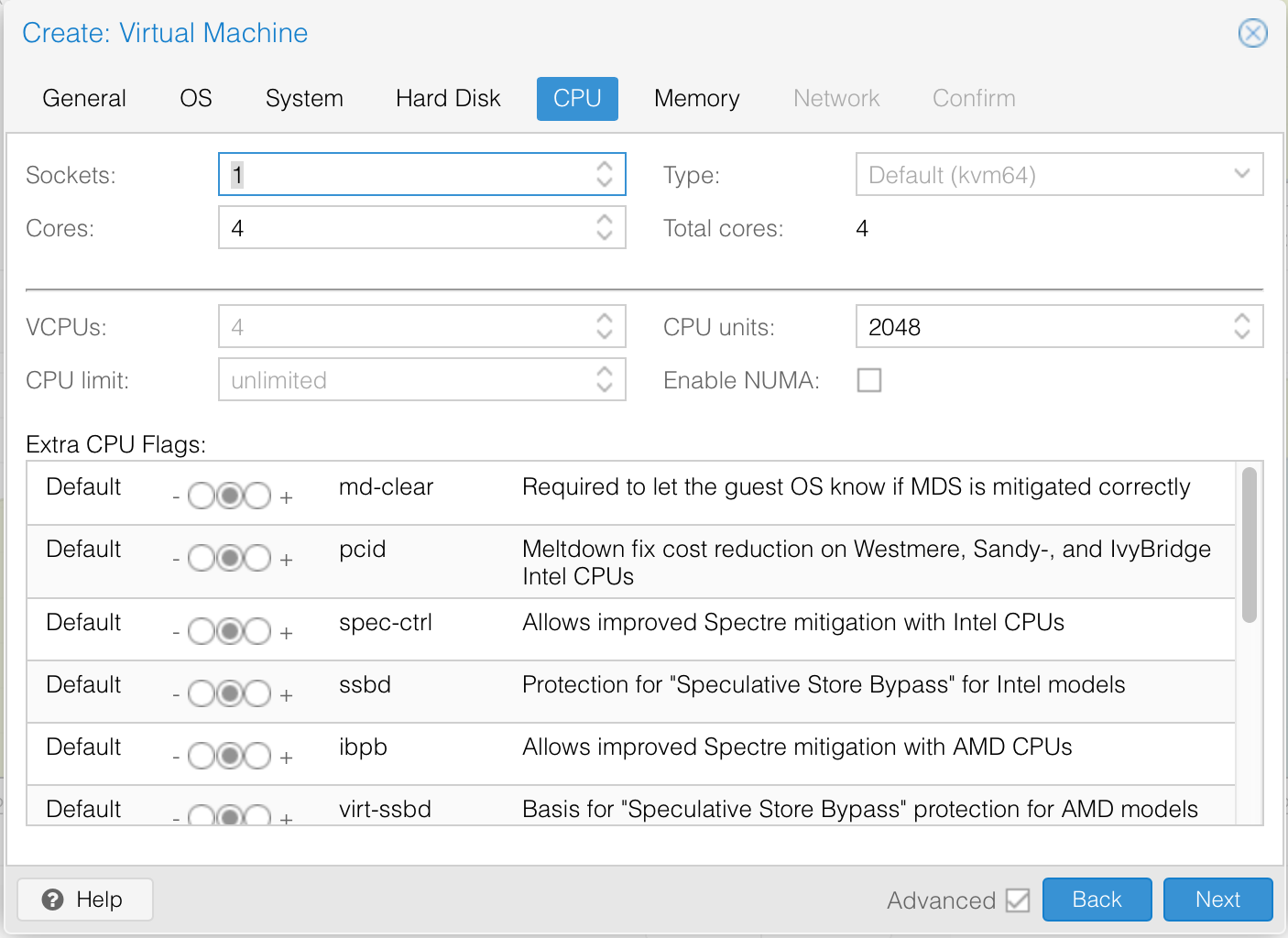
Task: Increase CPU units with the up arrow
Action: (x=1241, y=320)
